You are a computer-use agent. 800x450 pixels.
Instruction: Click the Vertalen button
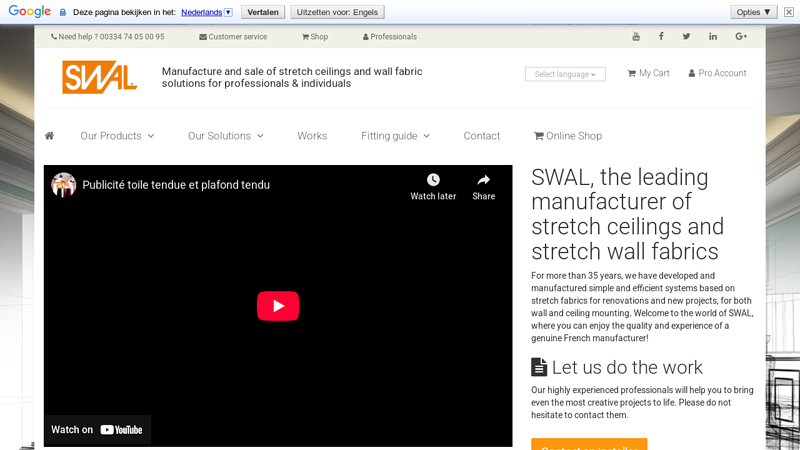click(263, 12)
